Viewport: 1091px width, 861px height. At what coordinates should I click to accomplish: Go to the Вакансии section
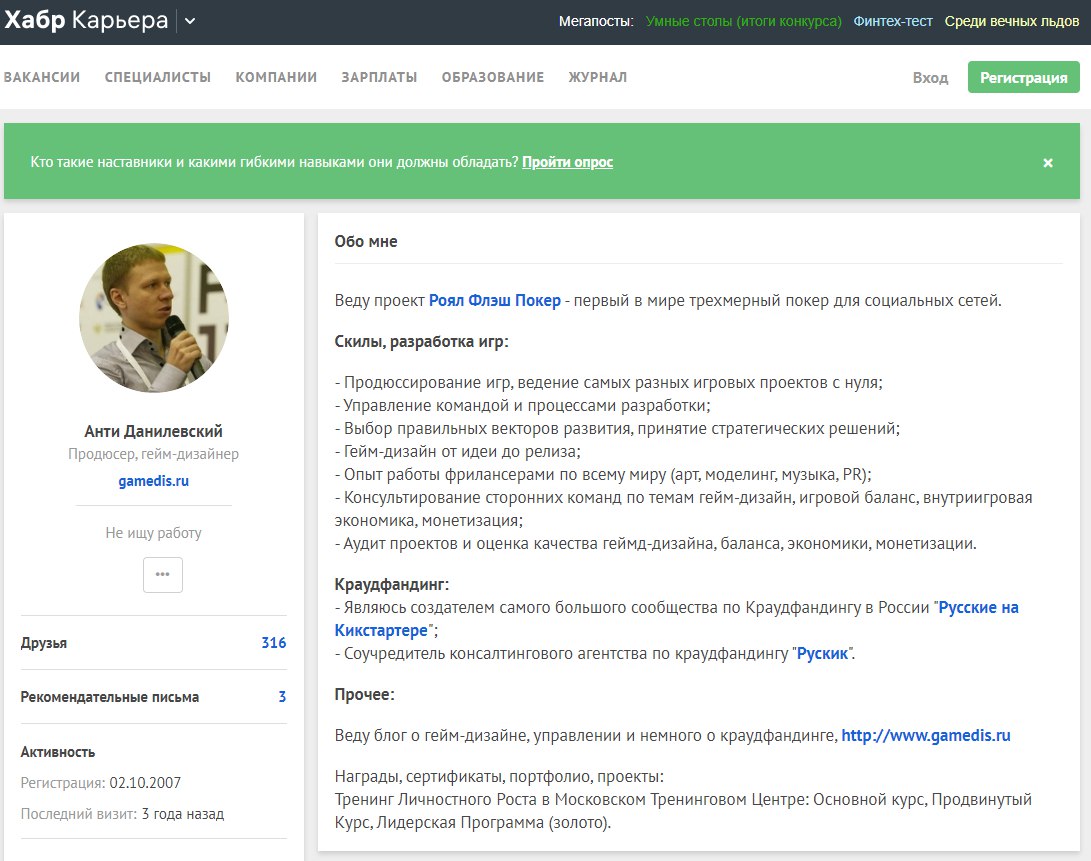(42, 77)
